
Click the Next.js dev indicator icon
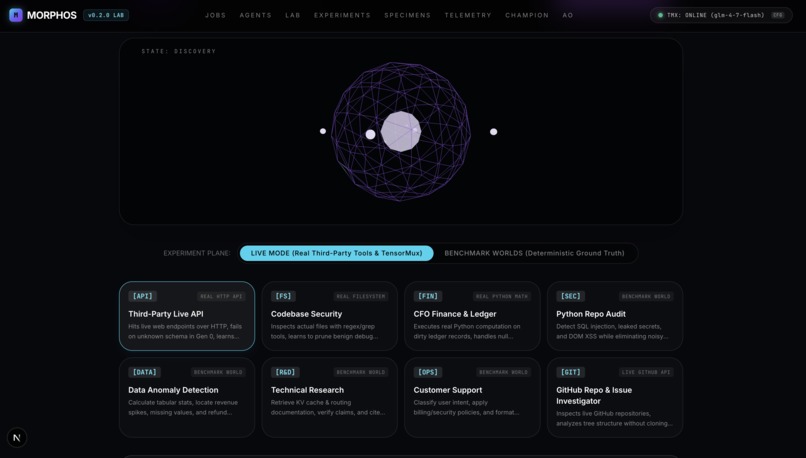tap(17, 437)
